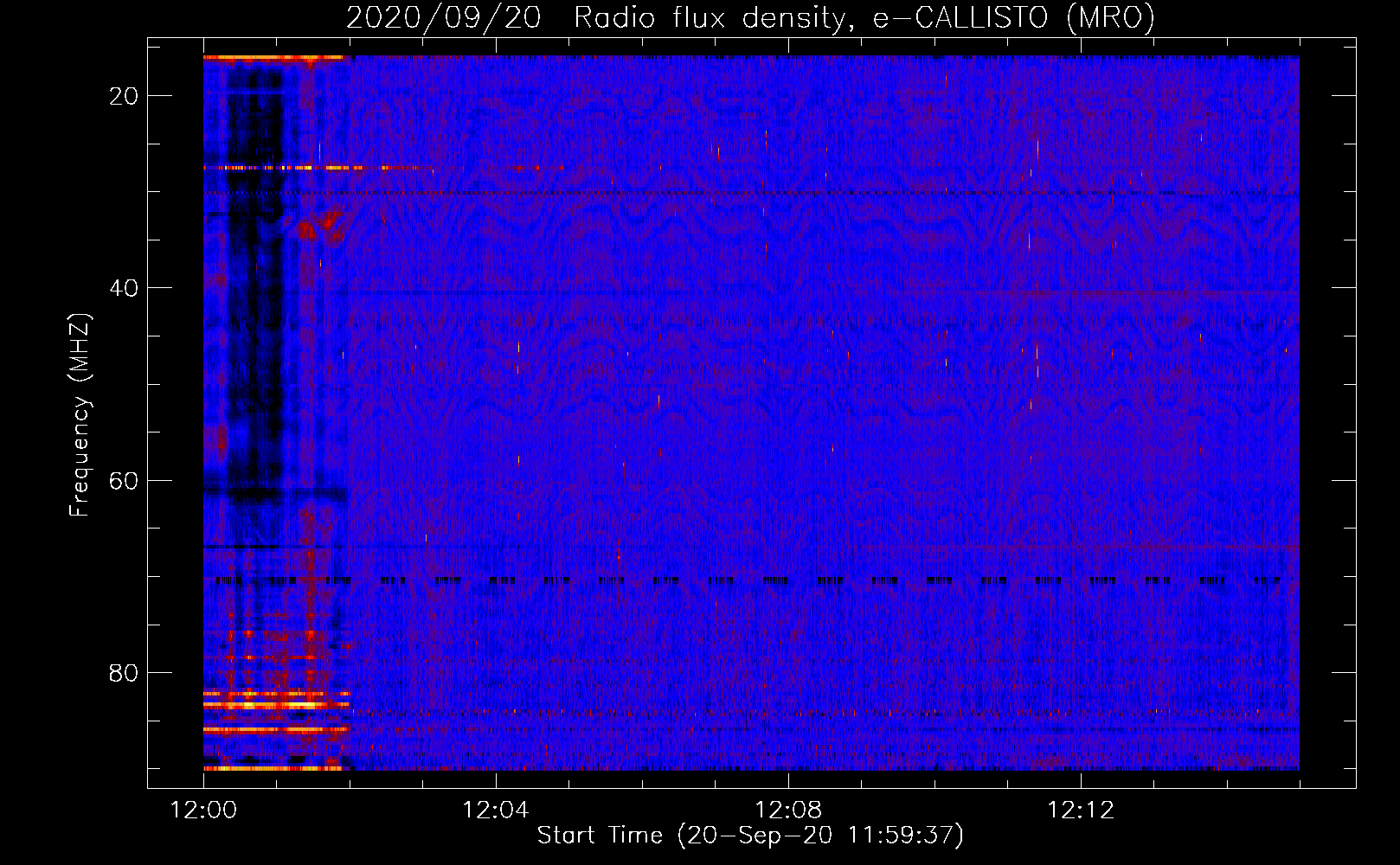1400x865 pixels.
Task: Click the 'Start Time (20-Sep-20 11:59:37)' label
Action: pos(750,836)
